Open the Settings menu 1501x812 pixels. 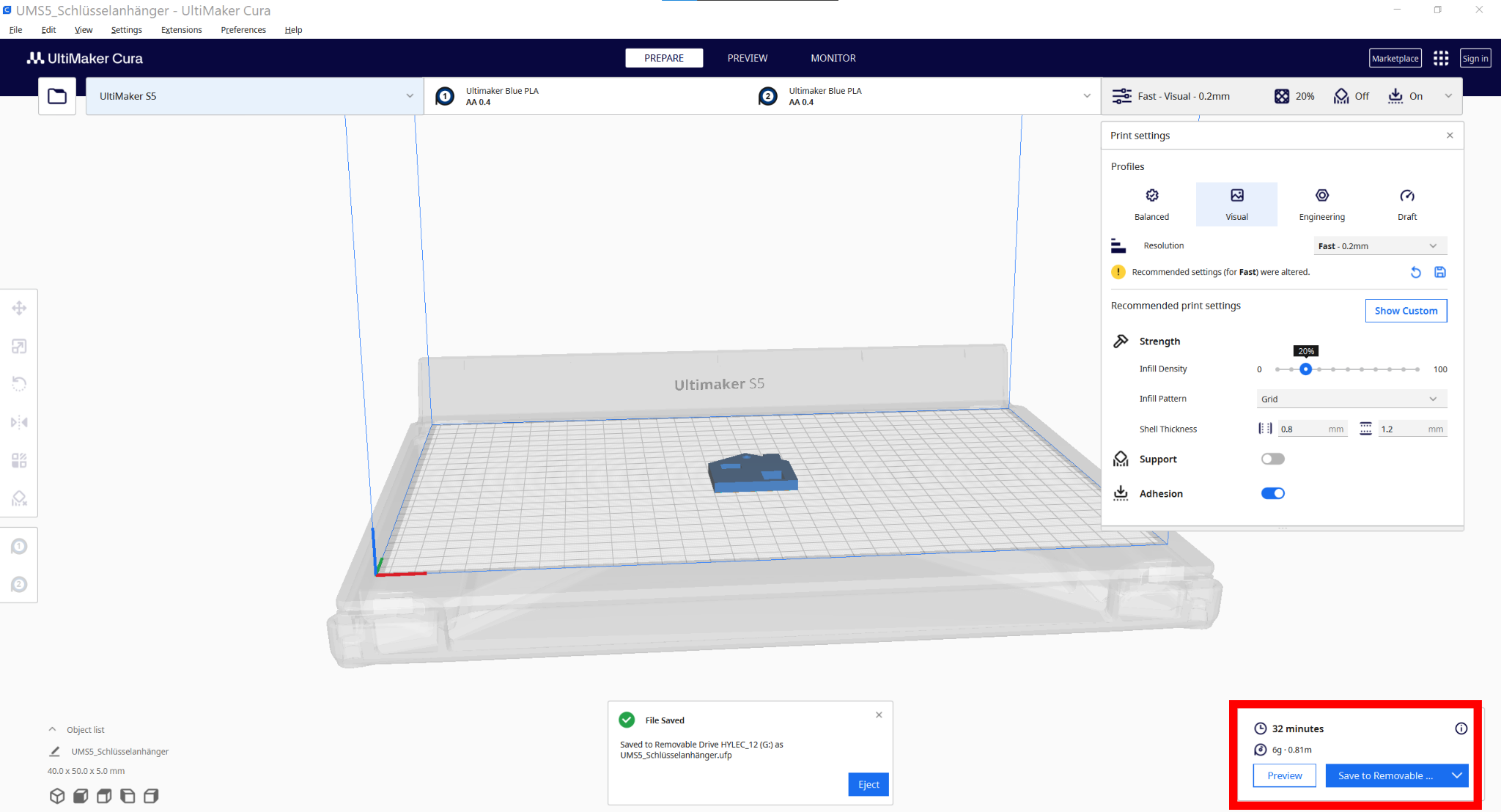127,30
